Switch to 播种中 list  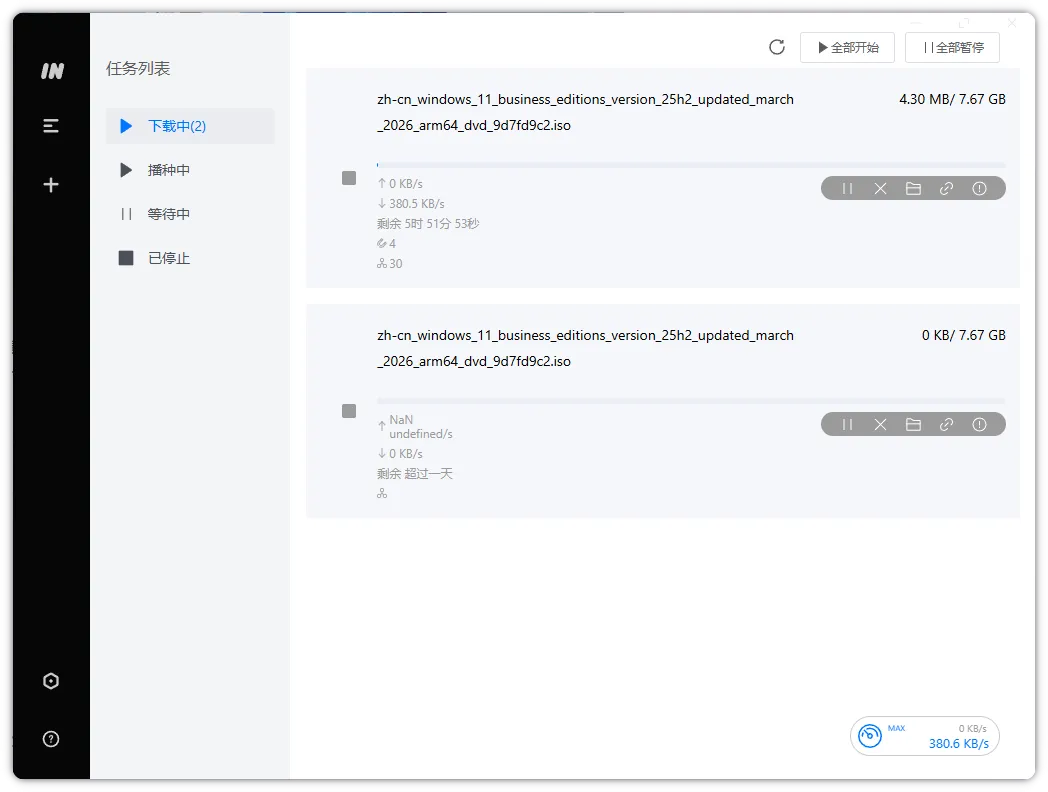(190, 170)
